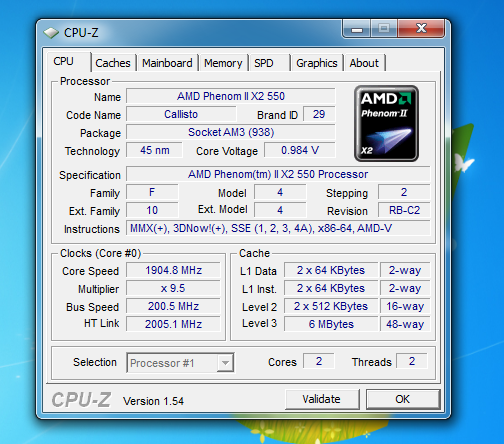Screen dimensions: 504x444
Task: Click the Level 3 size 6 MBytes
Action: coord(331,324)
